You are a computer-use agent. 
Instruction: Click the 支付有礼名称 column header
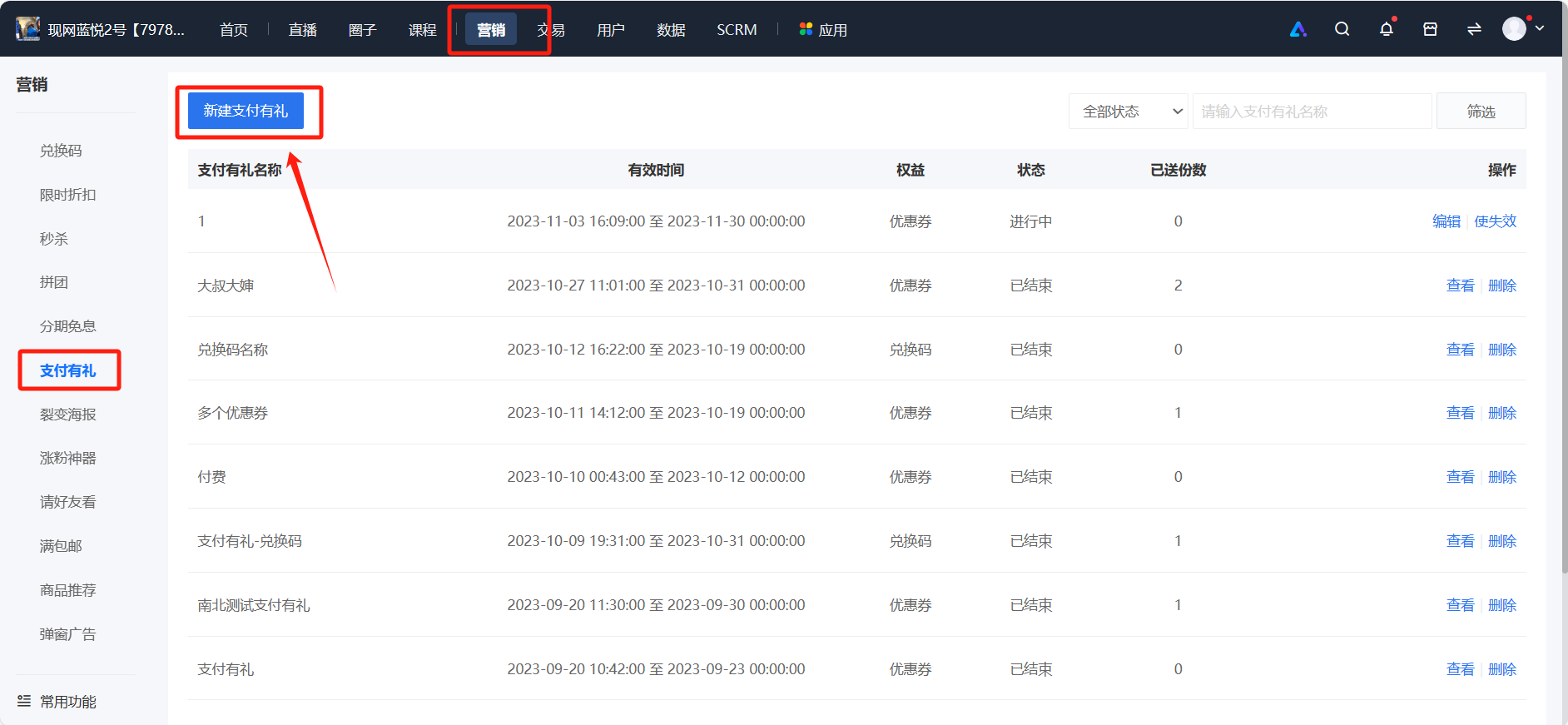tap(240, 170)
